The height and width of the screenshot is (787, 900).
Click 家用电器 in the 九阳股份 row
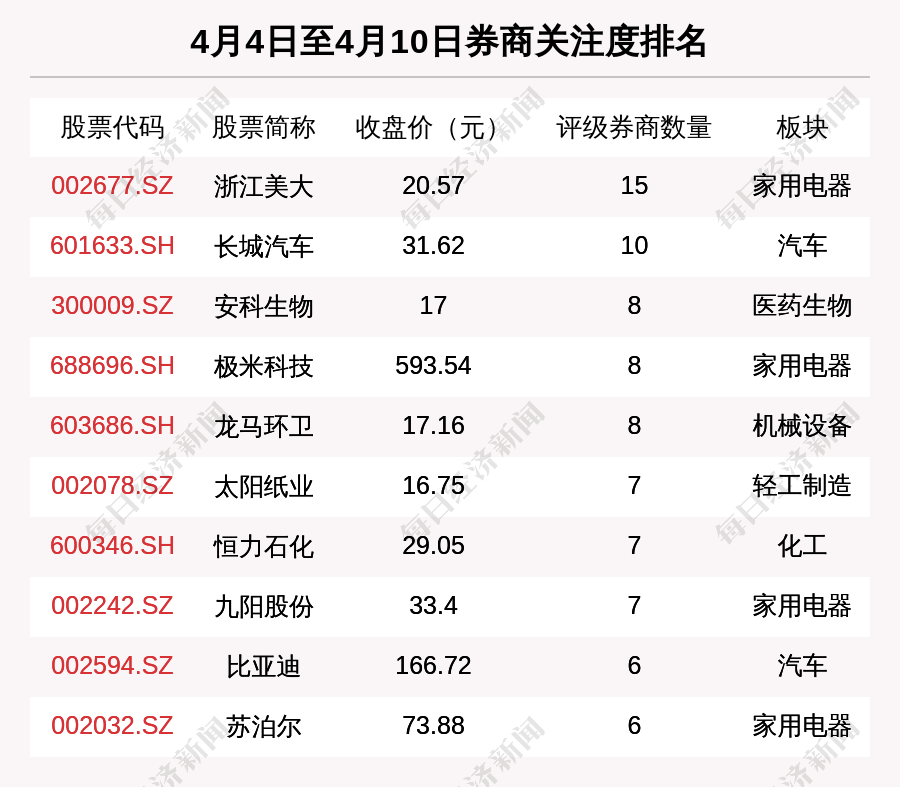802,607
